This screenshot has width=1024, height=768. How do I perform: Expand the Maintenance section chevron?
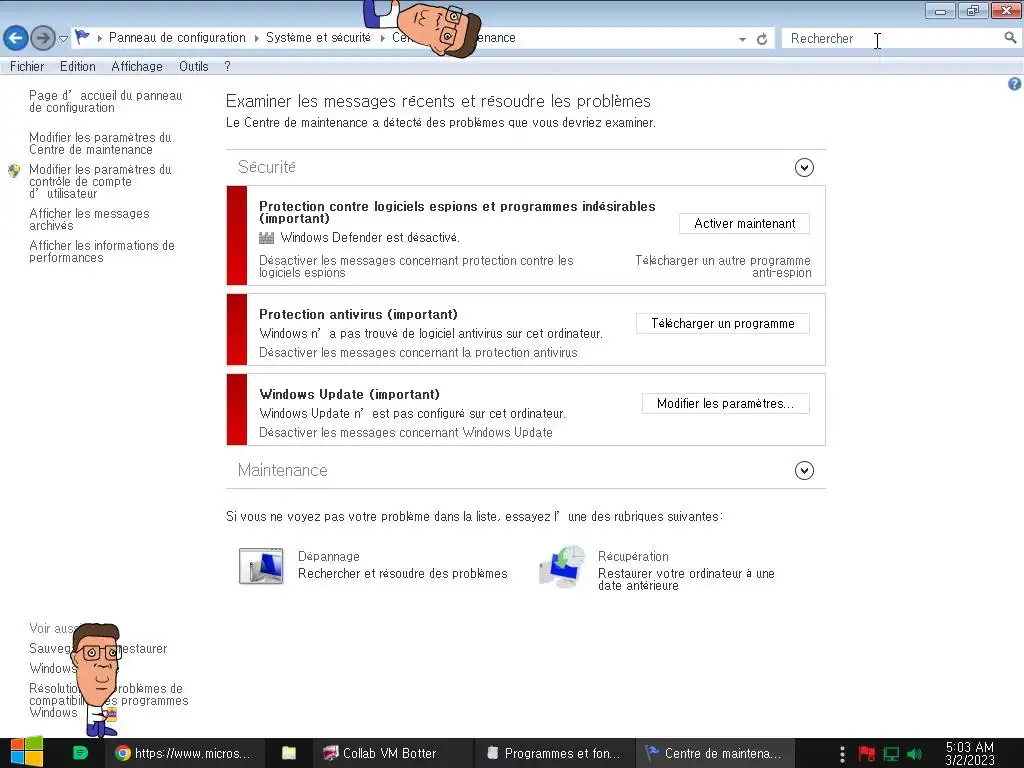tap(804, 471)
